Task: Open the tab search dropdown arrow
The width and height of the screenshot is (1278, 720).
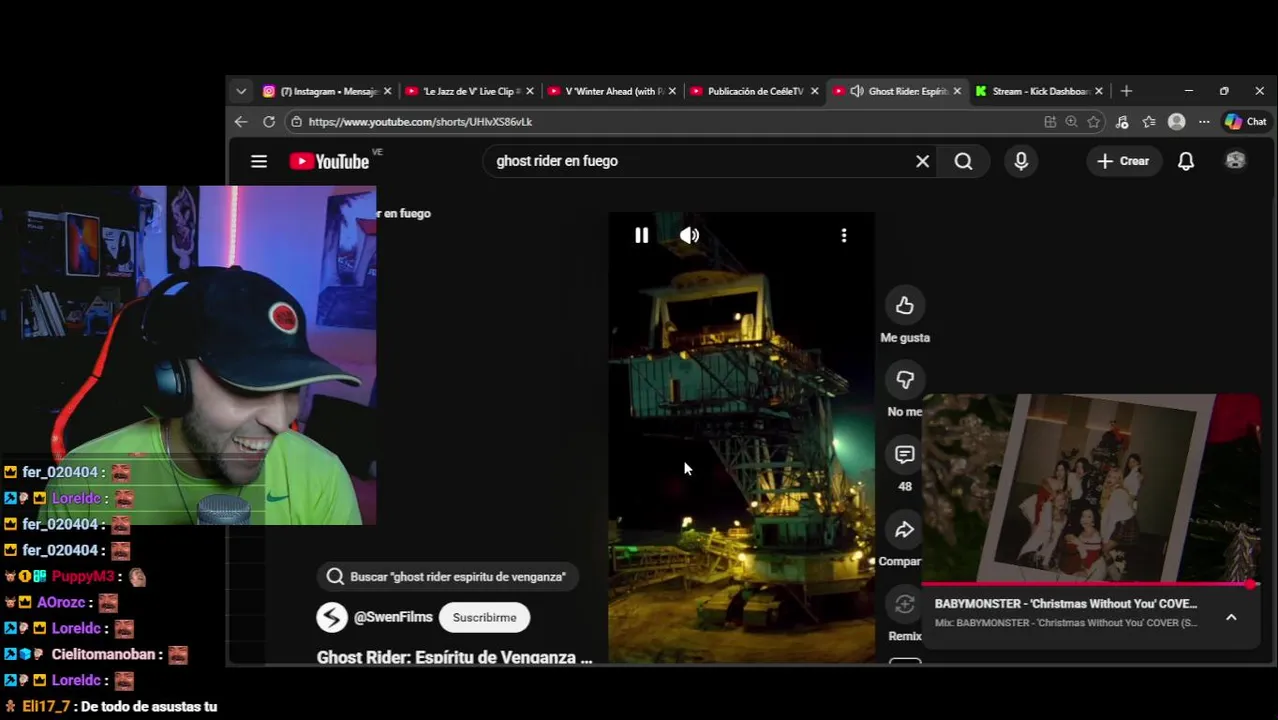Action: [241, 91]
